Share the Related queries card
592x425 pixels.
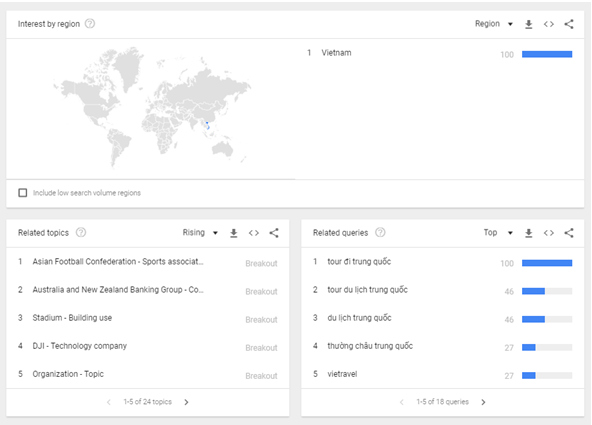point(569,233)
